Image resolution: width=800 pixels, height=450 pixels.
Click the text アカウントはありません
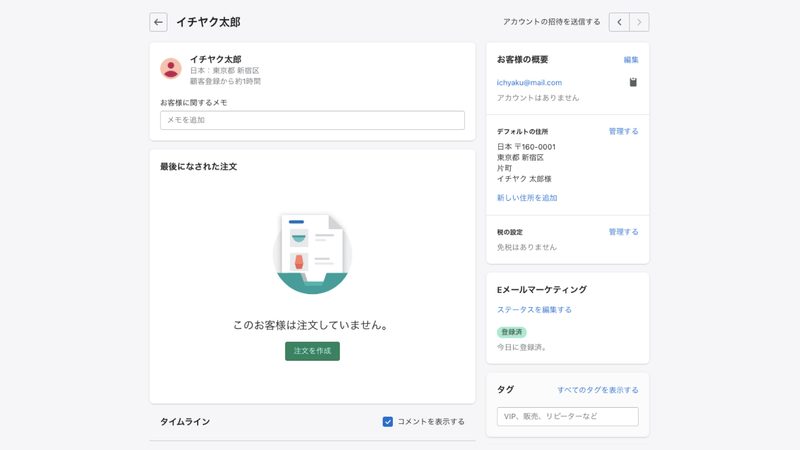538,97
